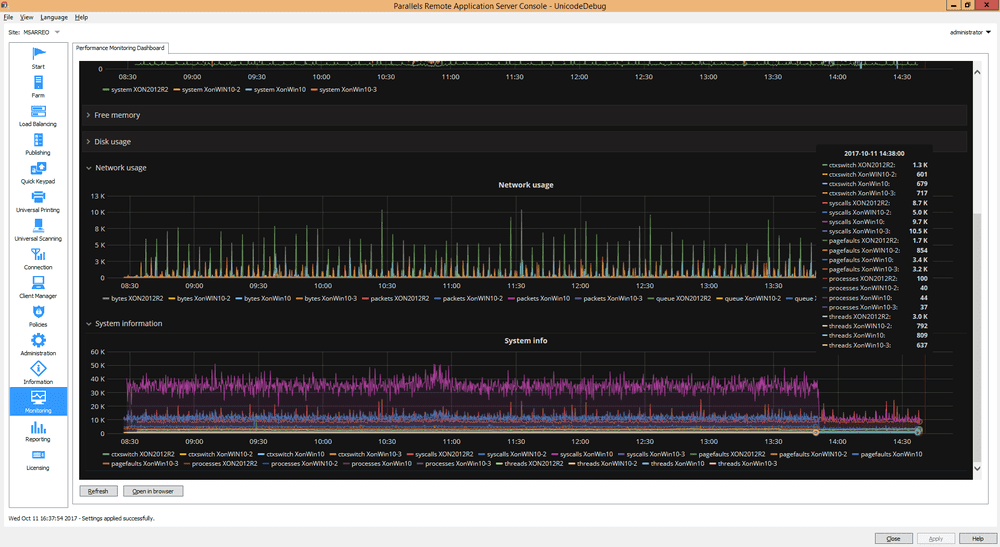Click the System info chart title
This screenshot has width=1000, height=547.
coord(526,340)
